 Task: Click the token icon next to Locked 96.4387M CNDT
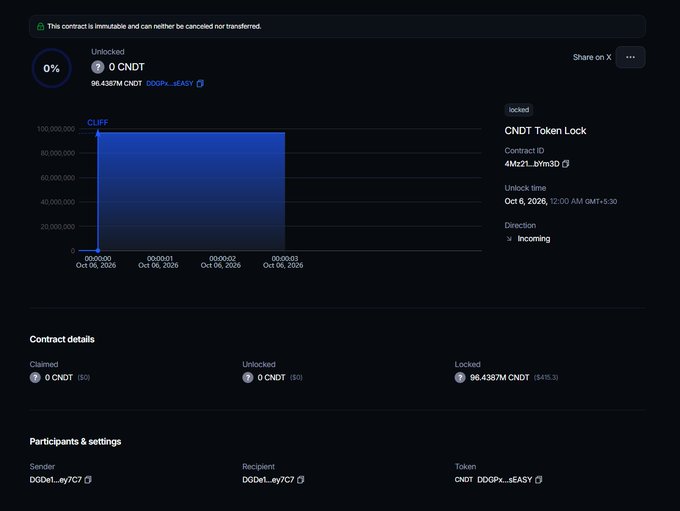click(460, 377)
